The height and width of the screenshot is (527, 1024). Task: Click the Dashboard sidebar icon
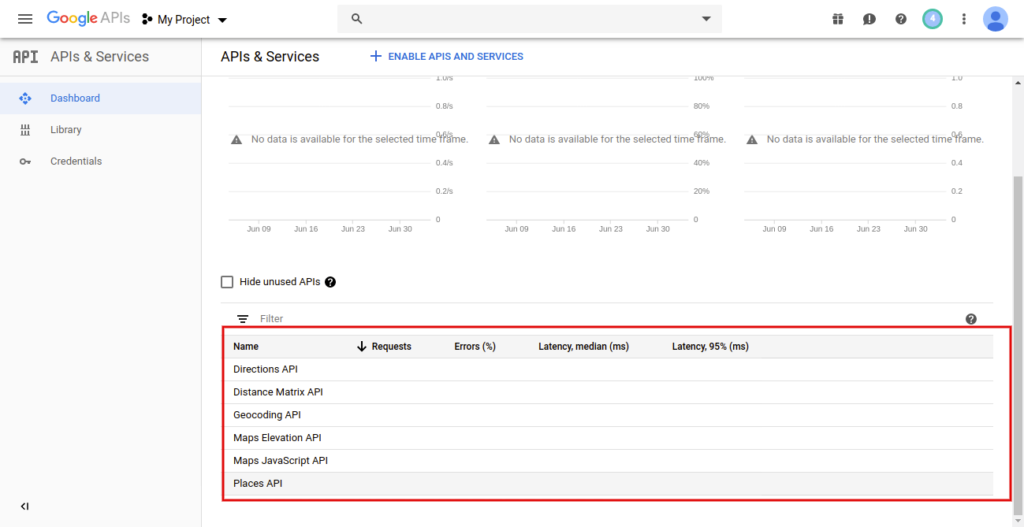[x=25, y=98]
